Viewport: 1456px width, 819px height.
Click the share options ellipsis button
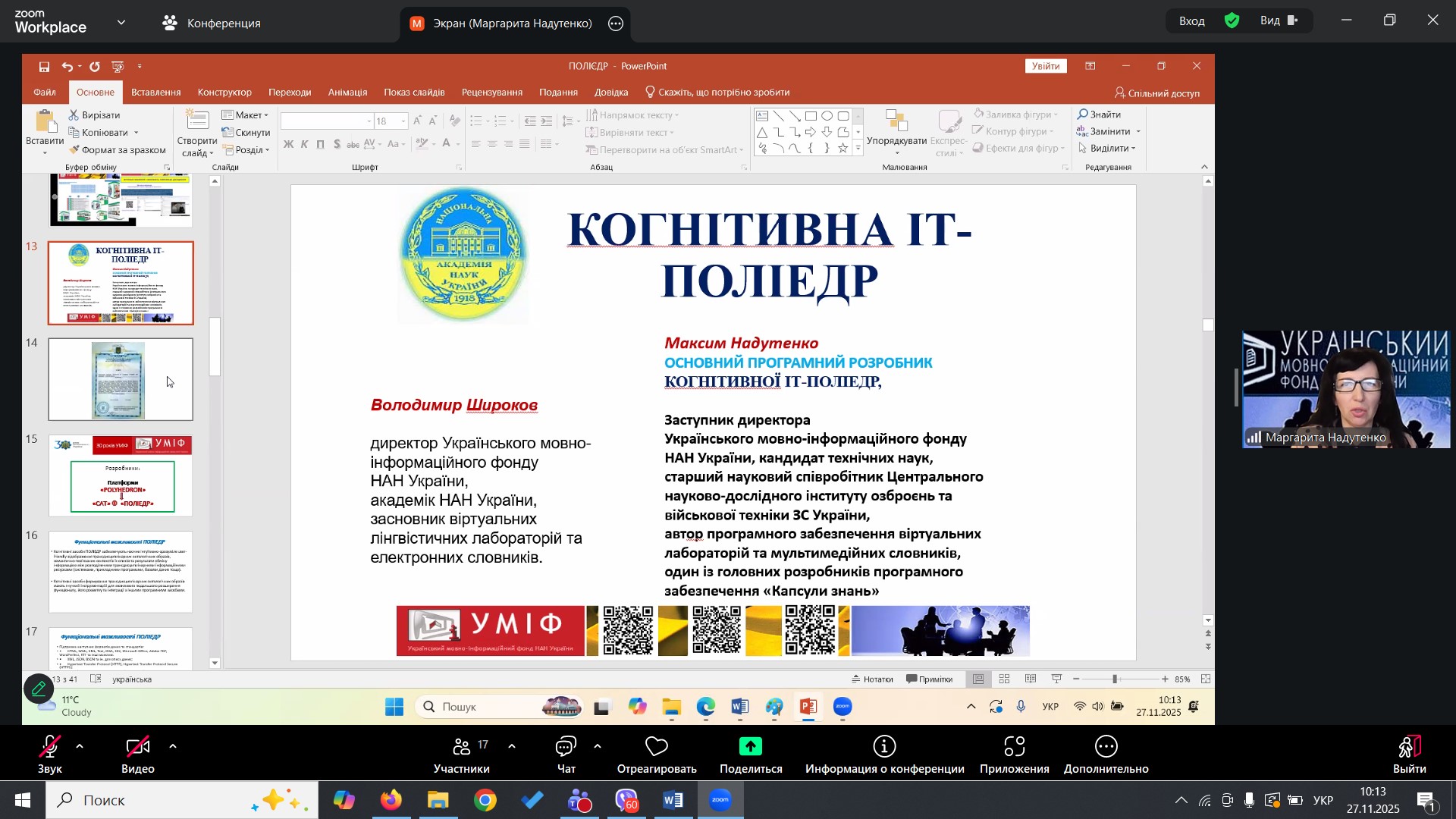616,24
